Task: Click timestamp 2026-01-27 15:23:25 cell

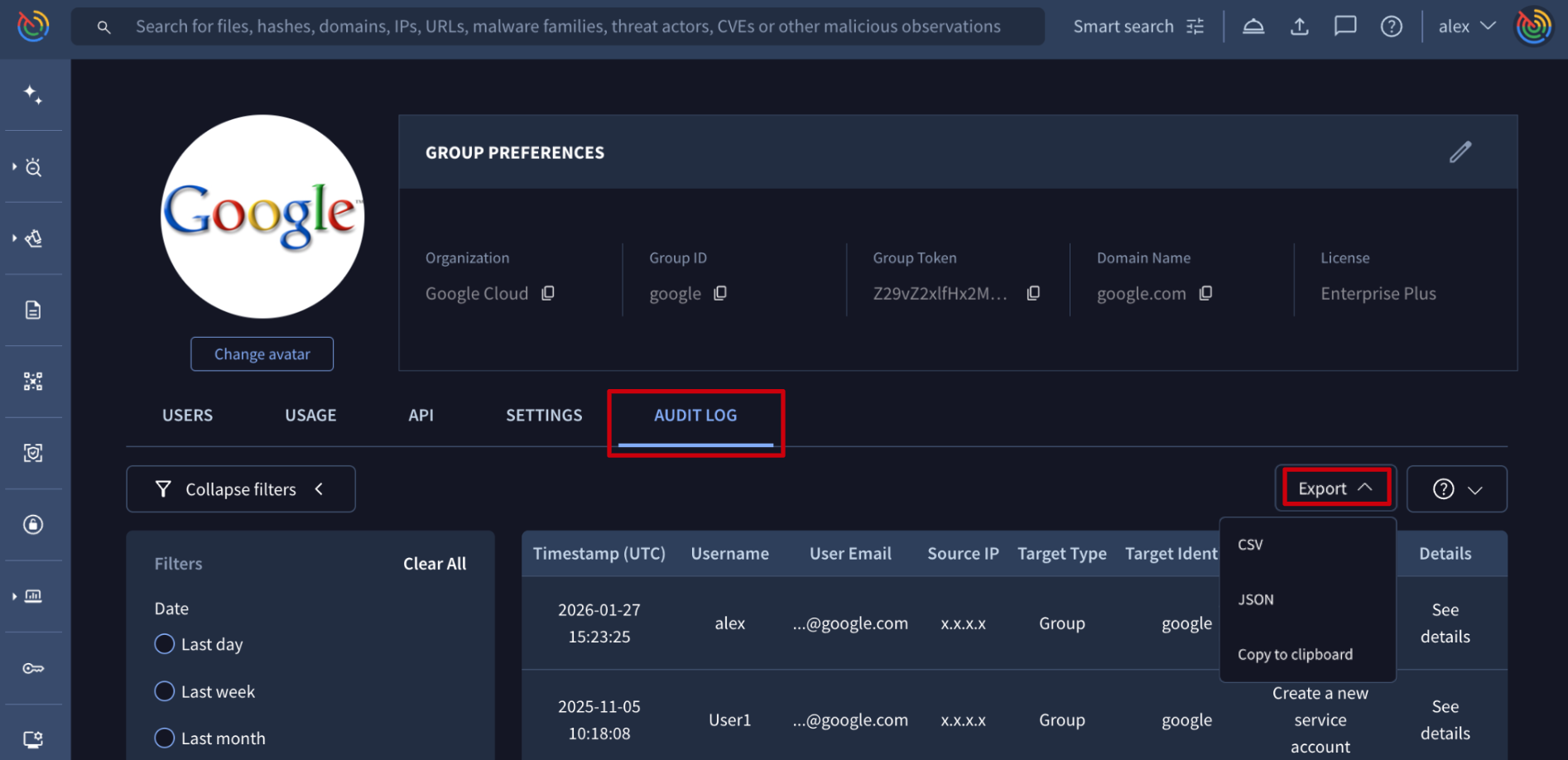Action: tap(599, 623)
